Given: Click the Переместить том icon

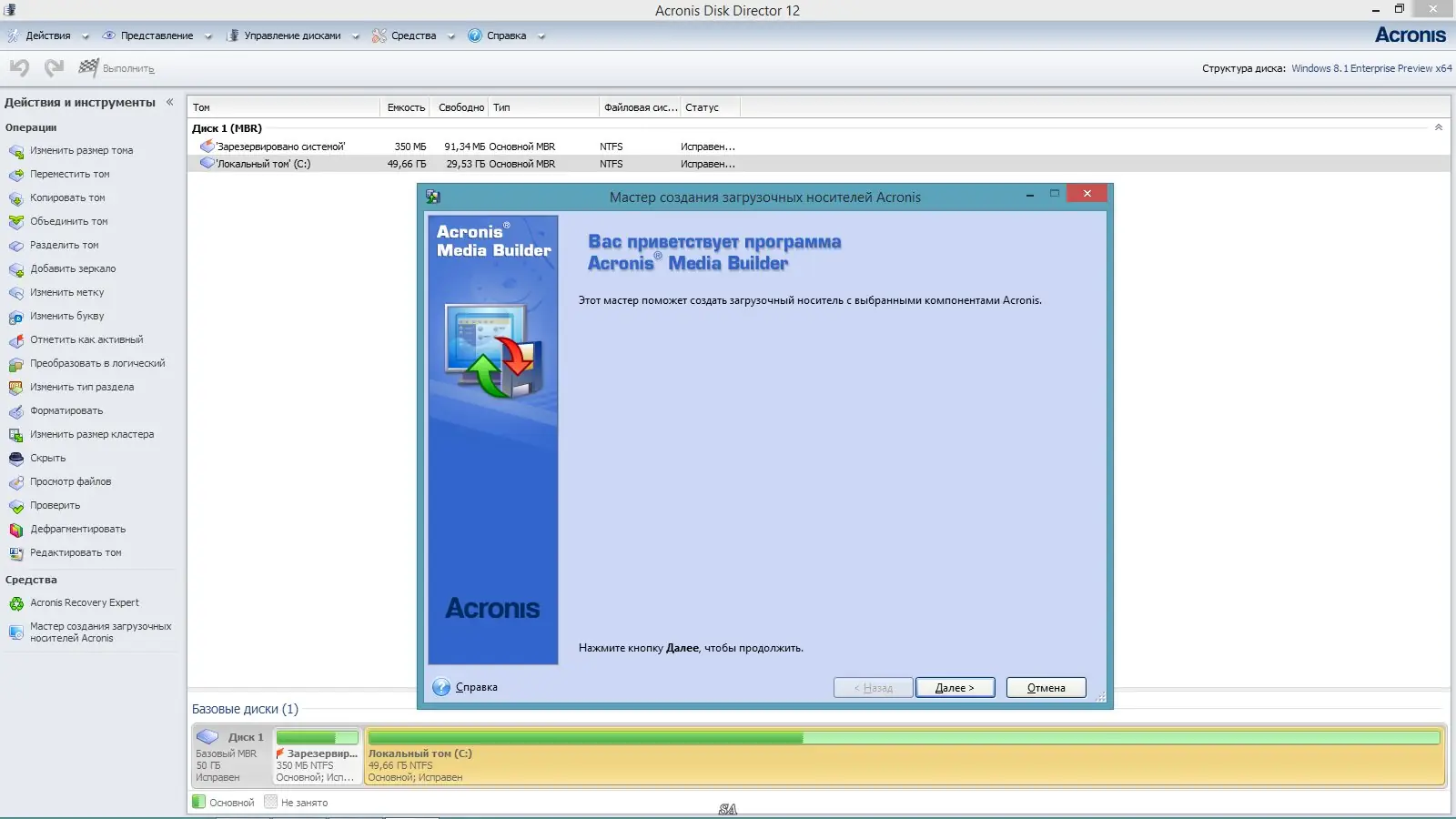Looking at the screenshot, I should [x=16, y=175].
